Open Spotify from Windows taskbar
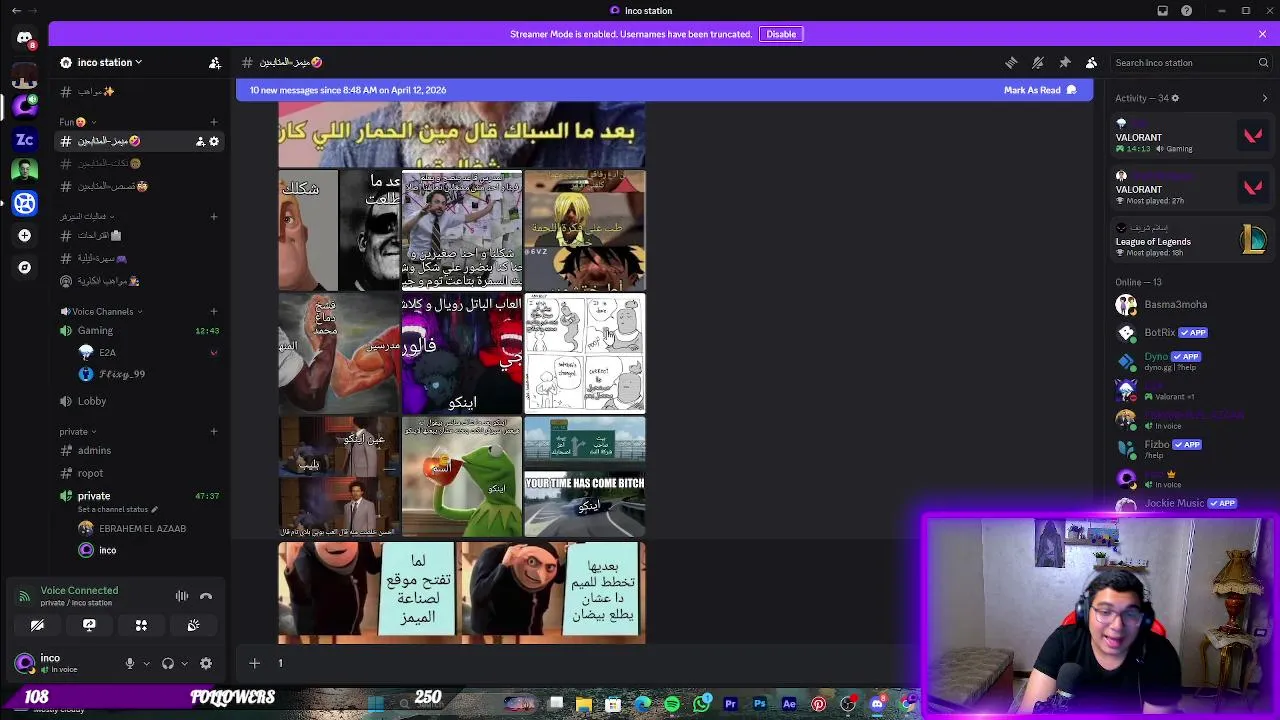 click(x=672, y=704)
